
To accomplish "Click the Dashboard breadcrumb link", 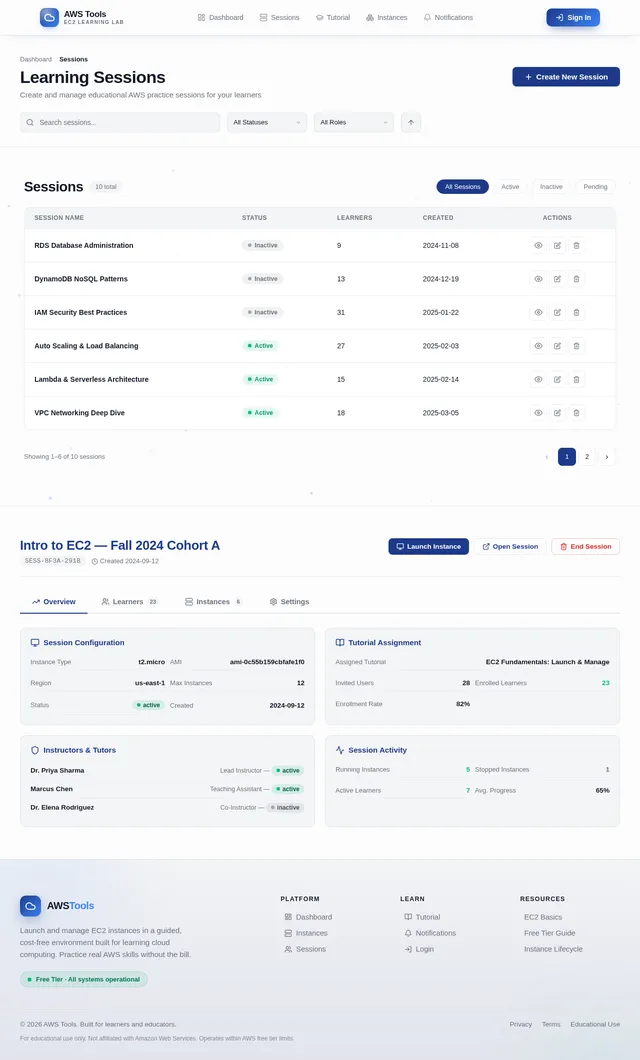I will tap(36, 59).
